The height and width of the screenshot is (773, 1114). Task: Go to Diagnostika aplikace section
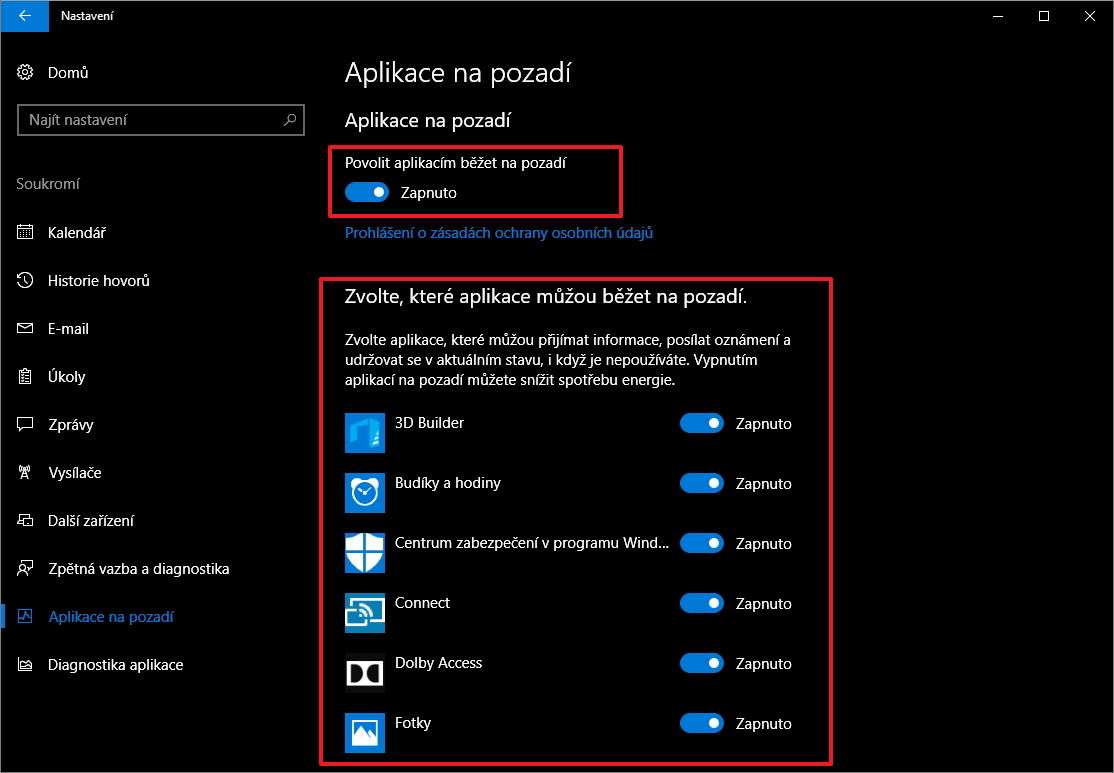tap(115, 665)
